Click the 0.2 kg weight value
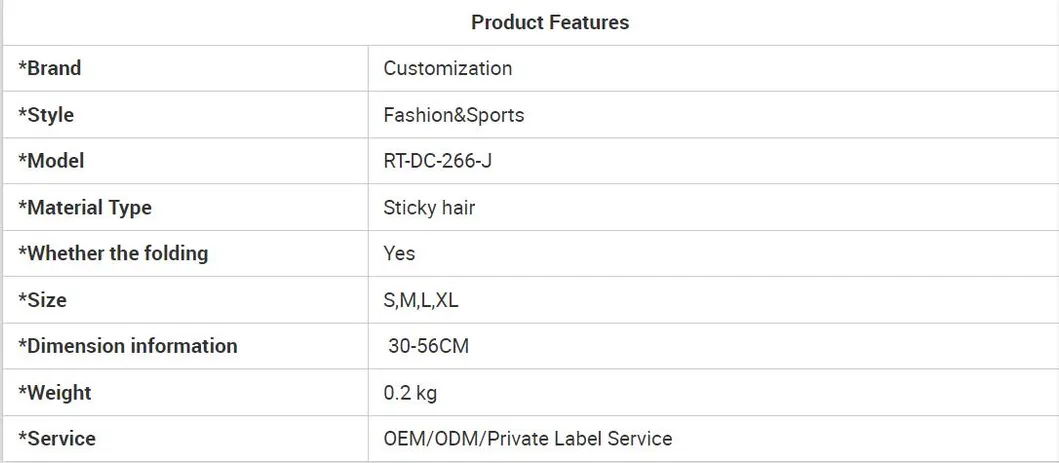This screenshot has height=463, width=1059. point(410,393)
